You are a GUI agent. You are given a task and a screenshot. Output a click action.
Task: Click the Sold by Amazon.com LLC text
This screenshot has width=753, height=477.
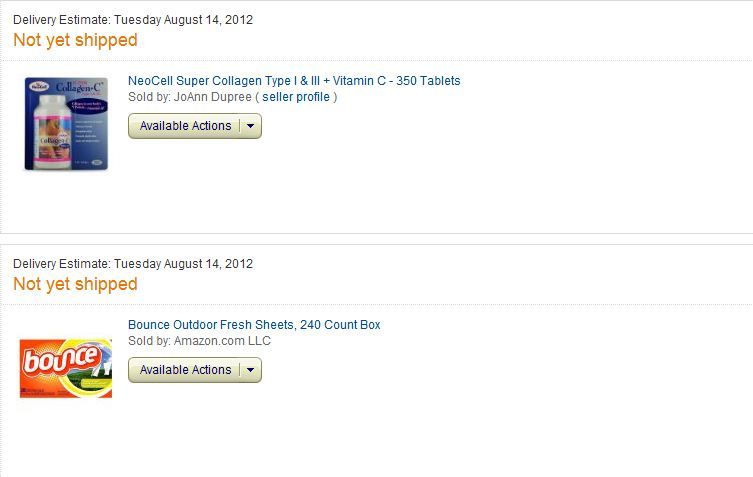(x=199, y=341)
